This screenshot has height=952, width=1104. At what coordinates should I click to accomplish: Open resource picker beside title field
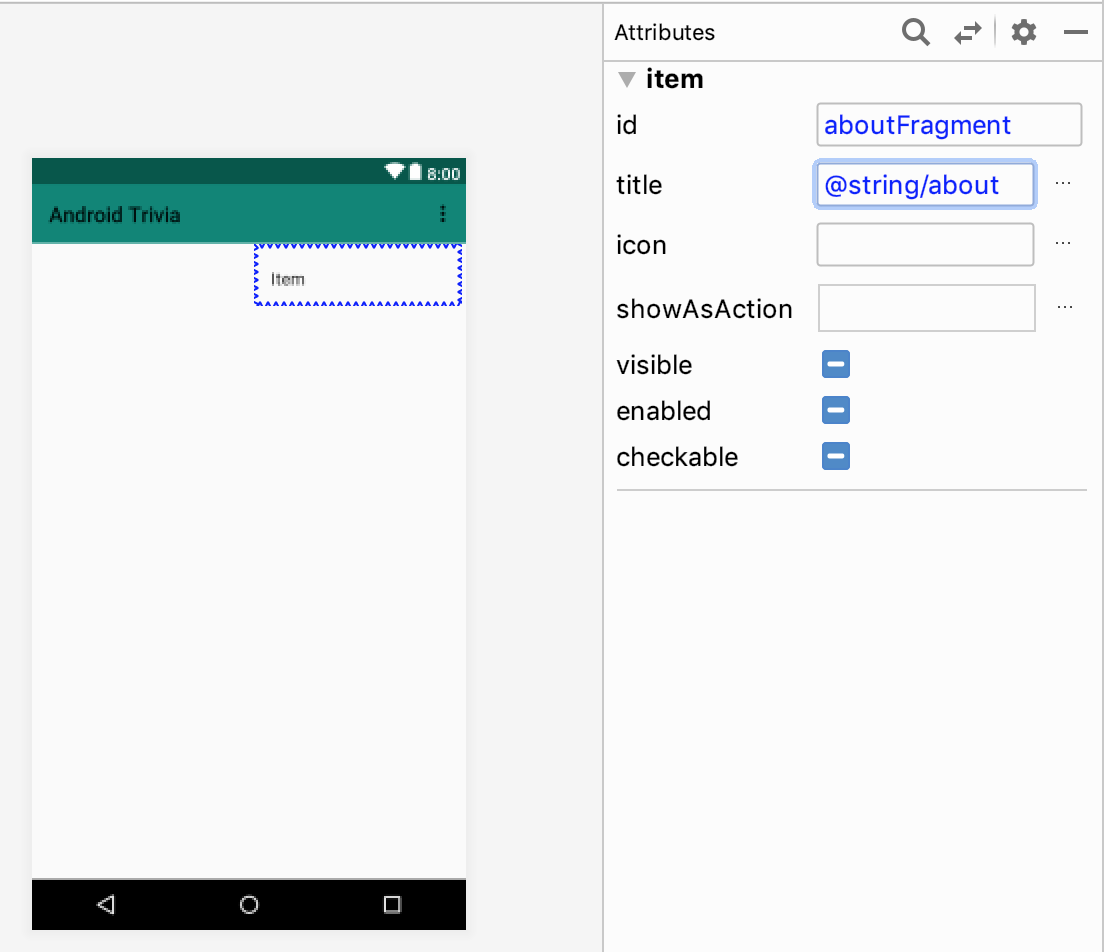[1063, 185]
